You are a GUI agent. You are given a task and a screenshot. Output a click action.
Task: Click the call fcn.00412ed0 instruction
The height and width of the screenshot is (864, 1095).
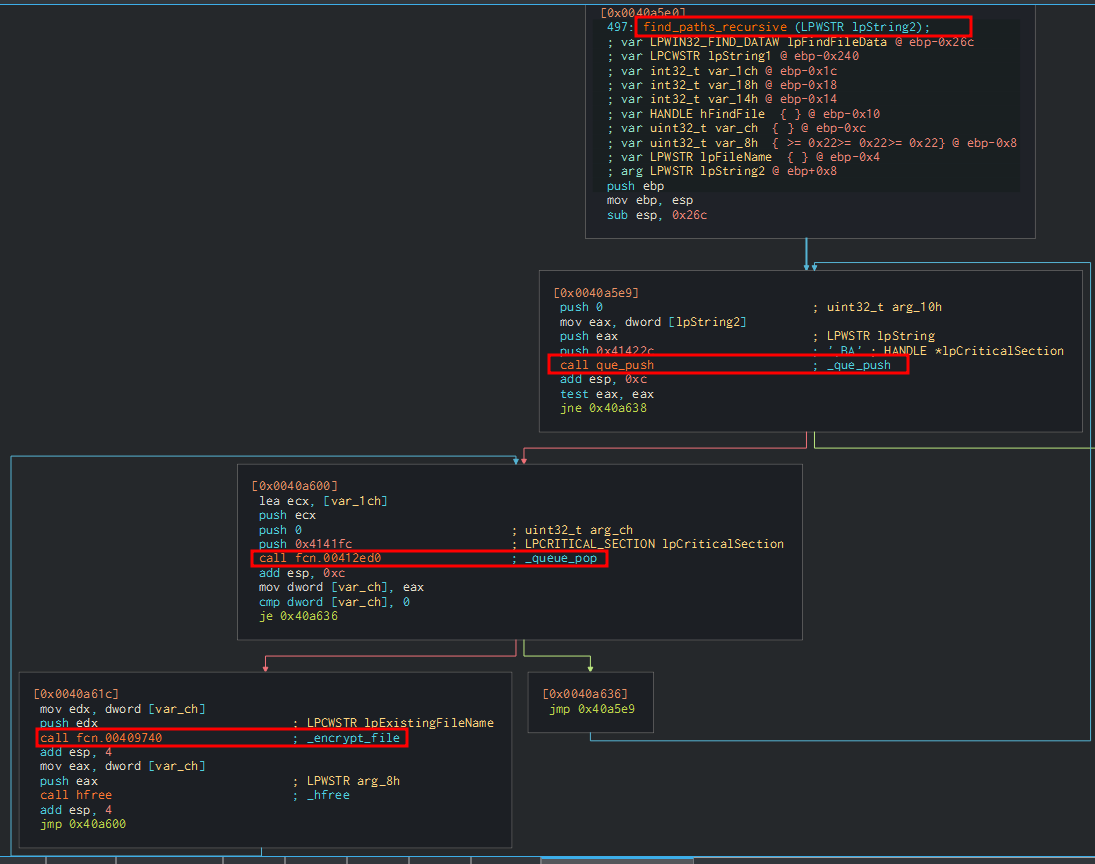[x=319, y=558]
